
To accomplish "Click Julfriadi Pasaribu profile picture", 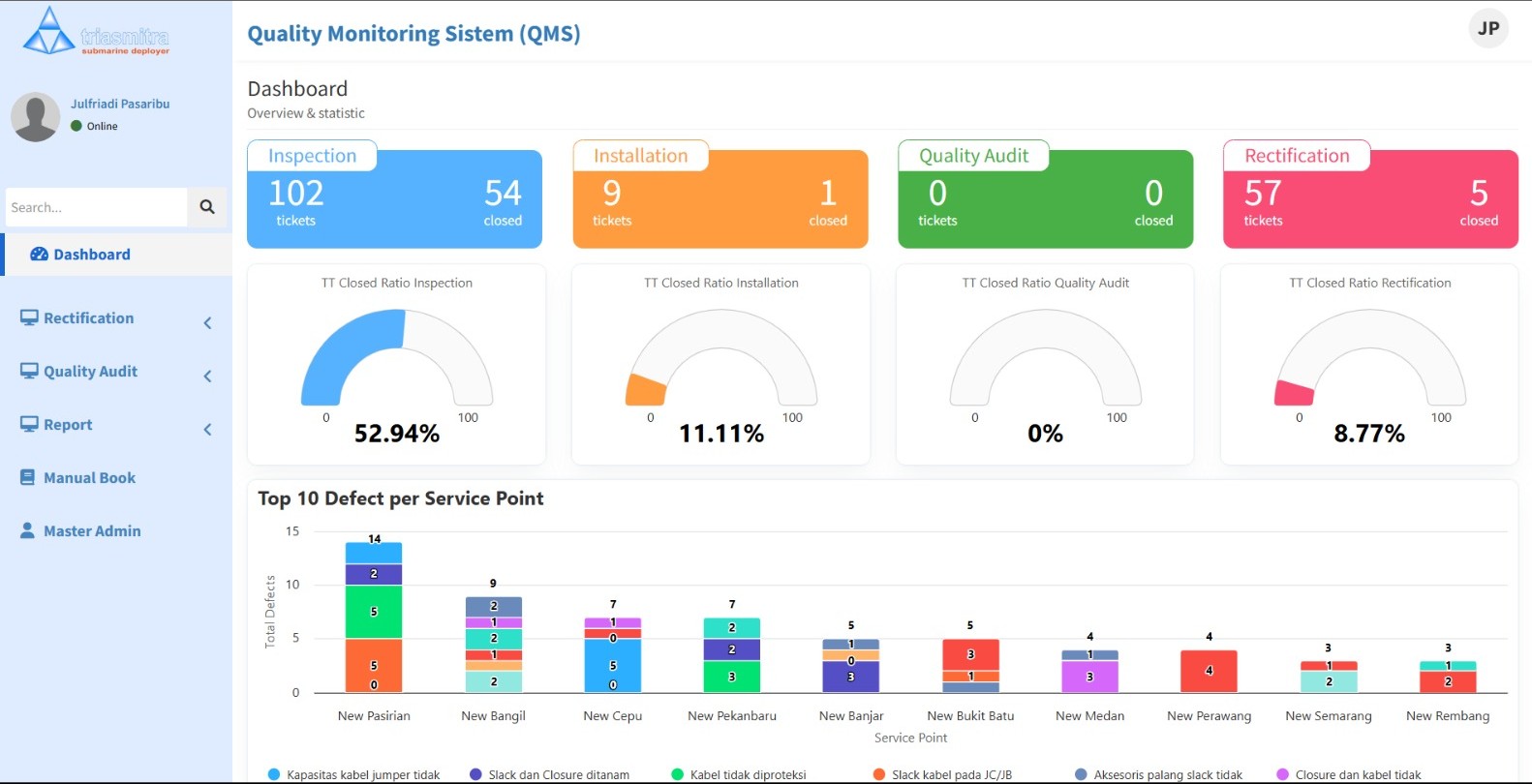I will click(x=36, y=117).
